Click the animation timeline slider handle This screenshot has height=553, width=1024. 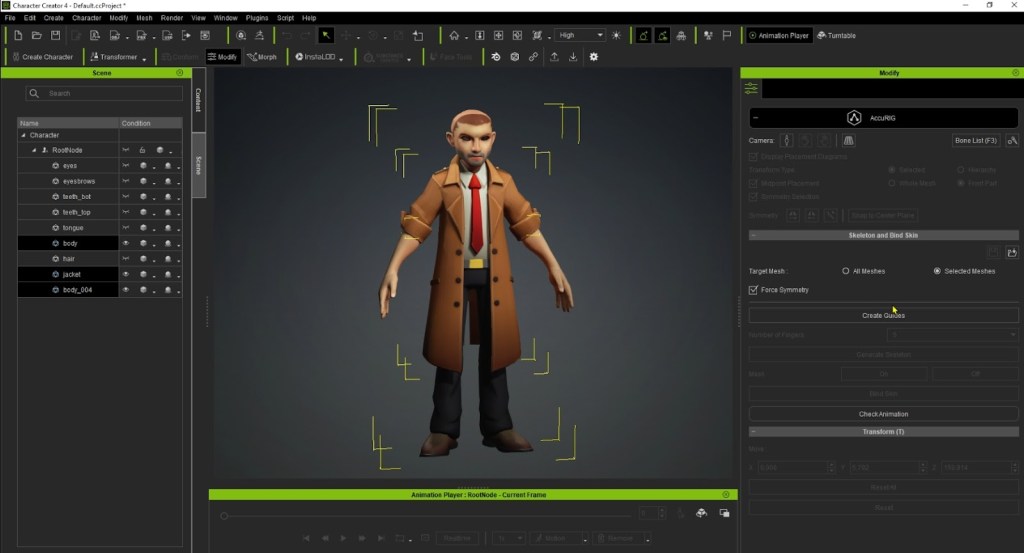point(224,516)
